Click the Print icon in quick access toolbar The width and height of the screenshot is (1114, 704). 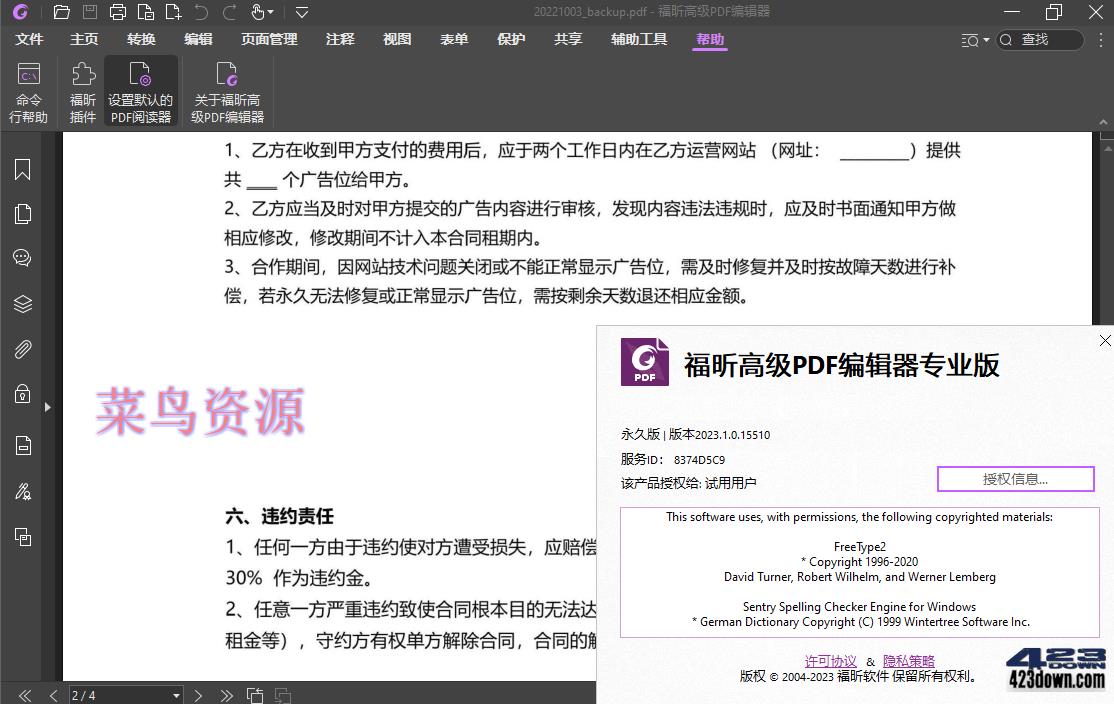tap(117, 12)
